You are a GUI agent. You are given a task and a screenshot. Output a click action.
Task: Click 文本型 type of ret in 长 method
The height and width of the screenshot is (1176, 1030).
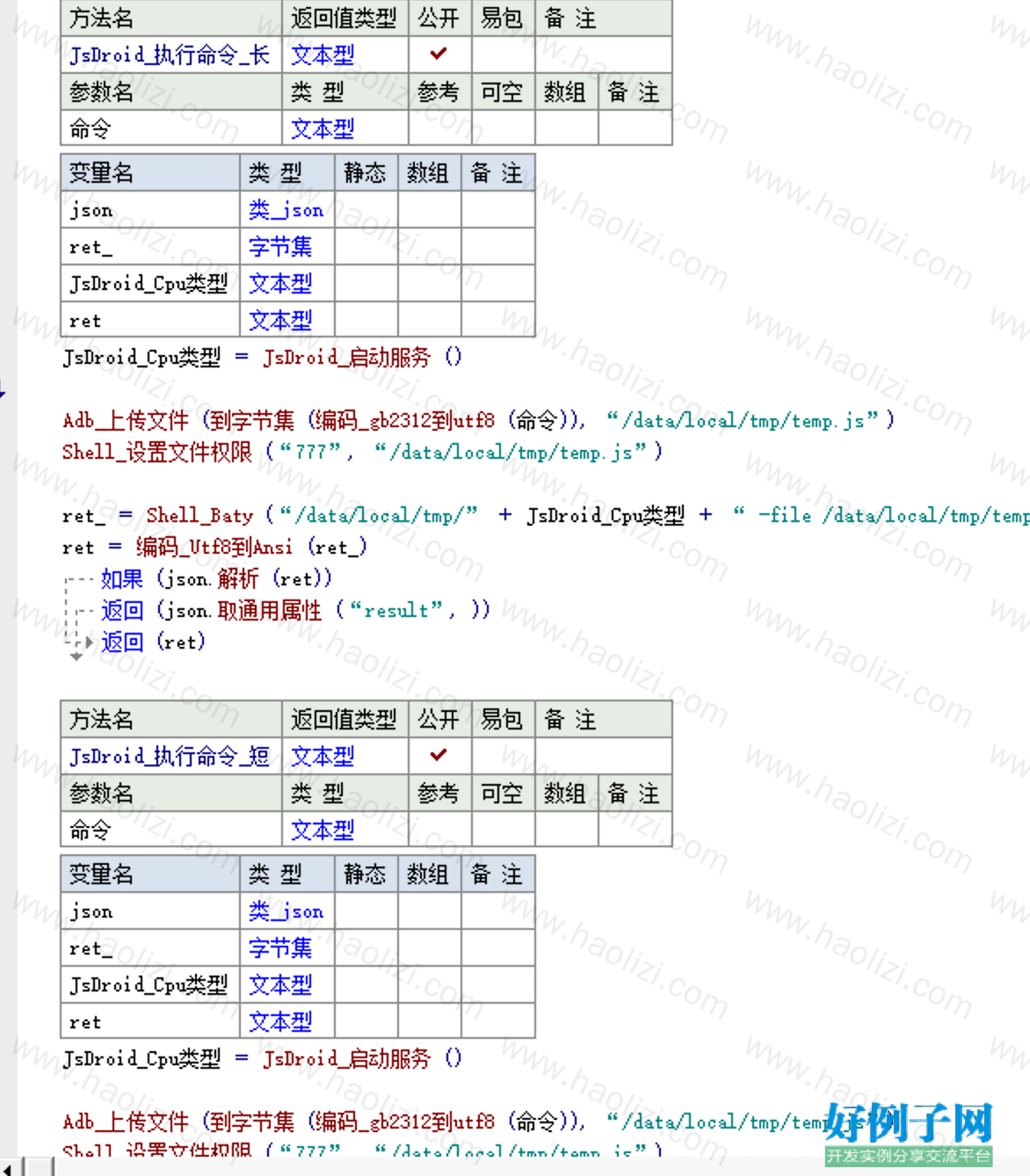[280, 321]
